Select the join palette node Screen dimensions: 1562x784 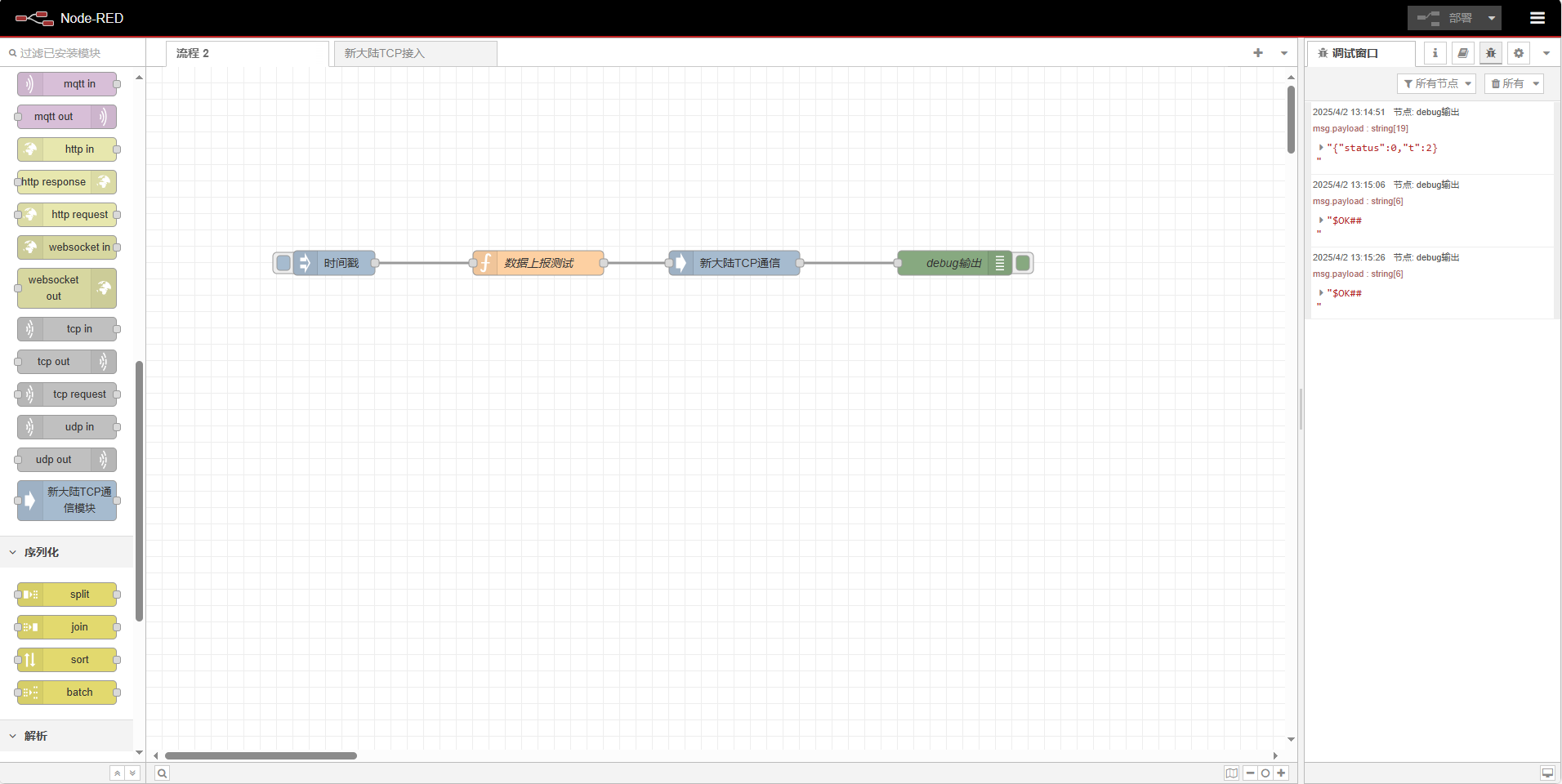[x=67, y=627]
